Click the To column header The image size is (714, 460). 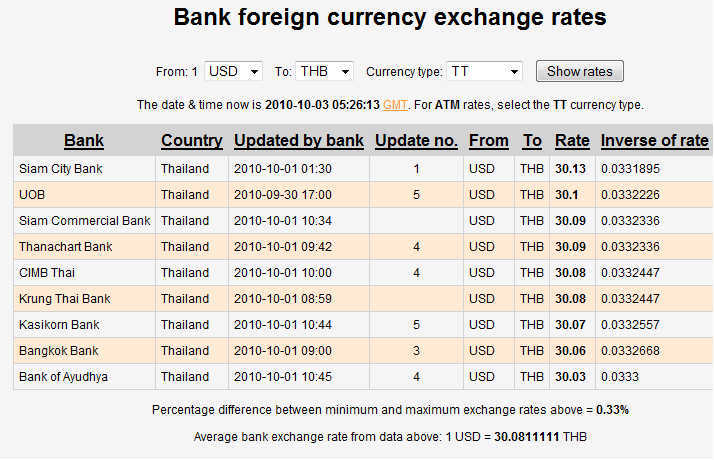(x=532, y=140)
